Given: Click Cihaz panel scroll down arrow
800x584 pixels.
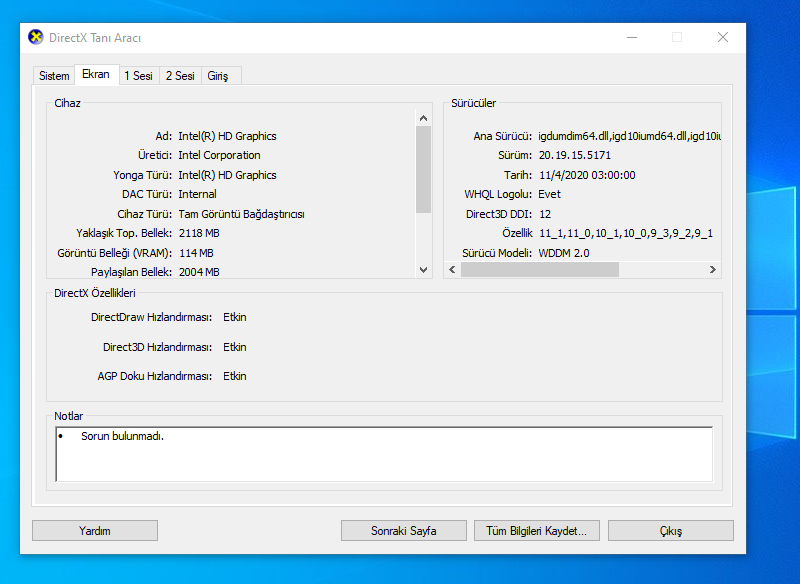Looking at the screenshot, I should [423, 269].
